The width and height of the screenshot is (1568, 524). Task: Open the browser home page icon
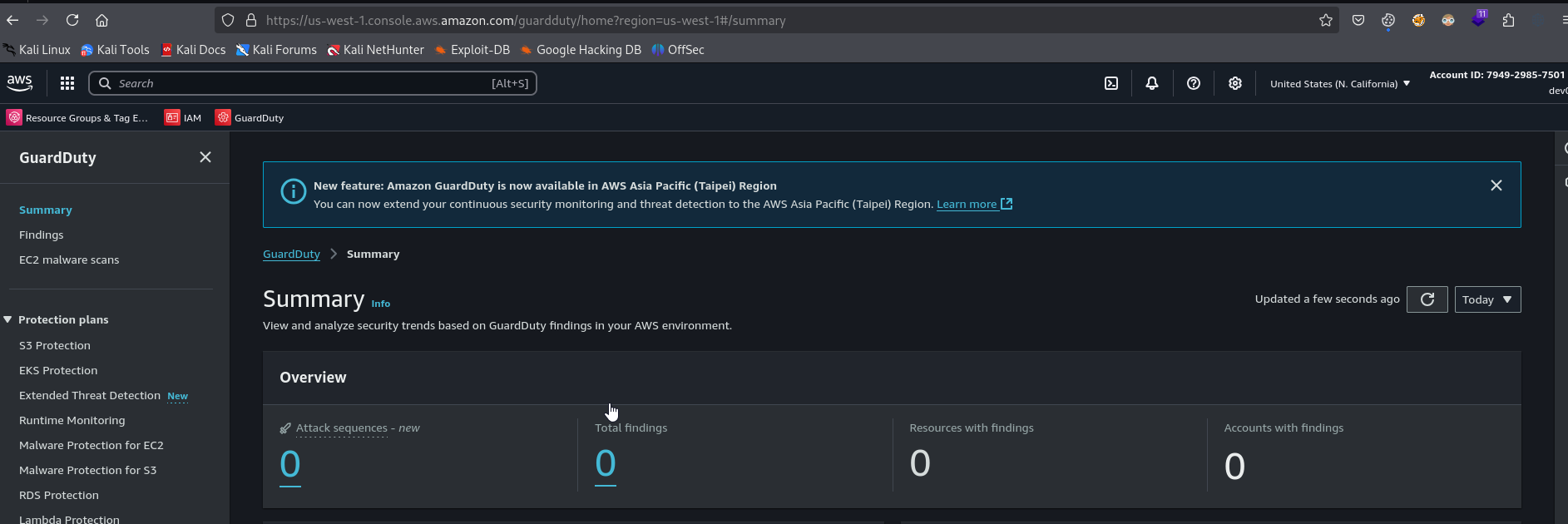tap(101, 20)
